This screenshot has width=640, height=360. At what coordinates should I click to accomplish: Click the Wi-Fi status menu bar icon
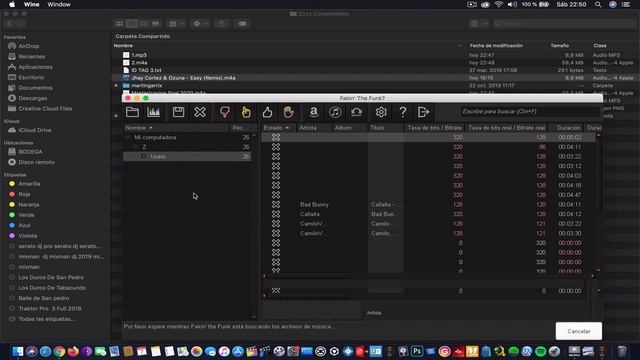(498, 4)
